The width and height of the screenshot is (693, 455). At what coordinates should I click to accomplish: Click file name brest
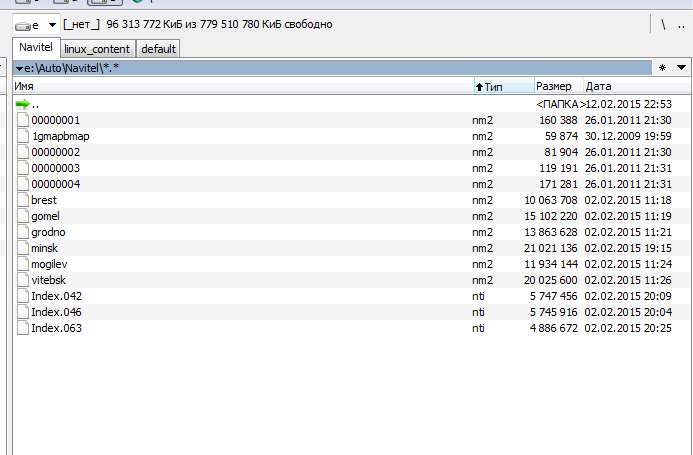(44, 200)
